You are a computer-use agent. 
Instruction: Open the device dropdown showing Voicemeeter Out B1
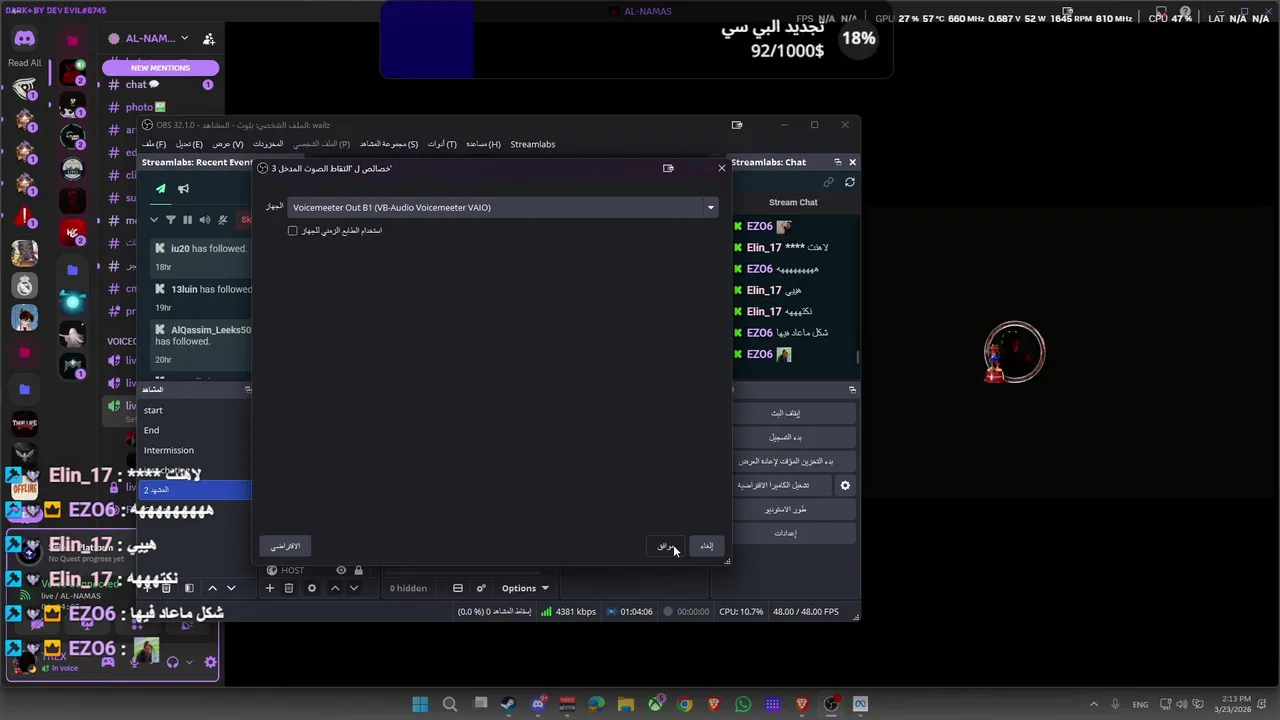(503, 207)
